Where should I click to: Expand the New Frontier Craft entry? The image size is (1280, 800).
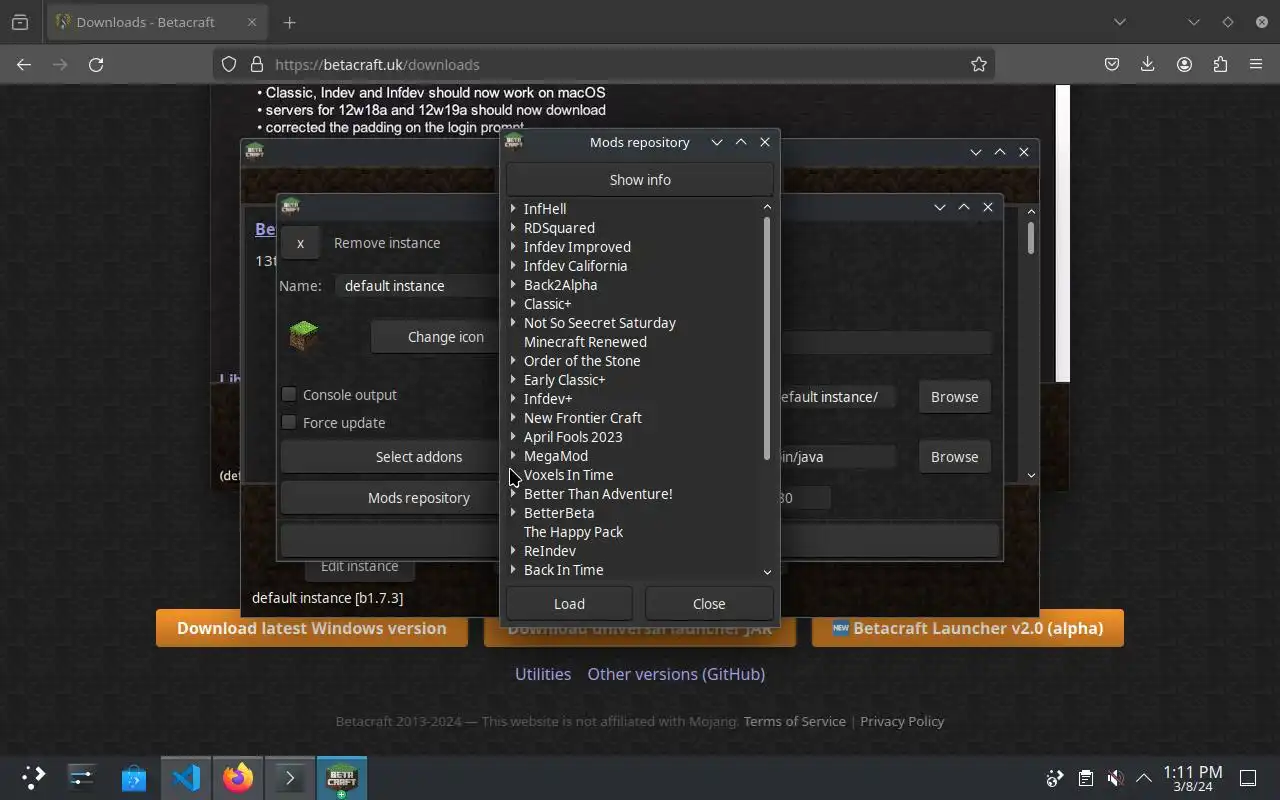(513, 418)
